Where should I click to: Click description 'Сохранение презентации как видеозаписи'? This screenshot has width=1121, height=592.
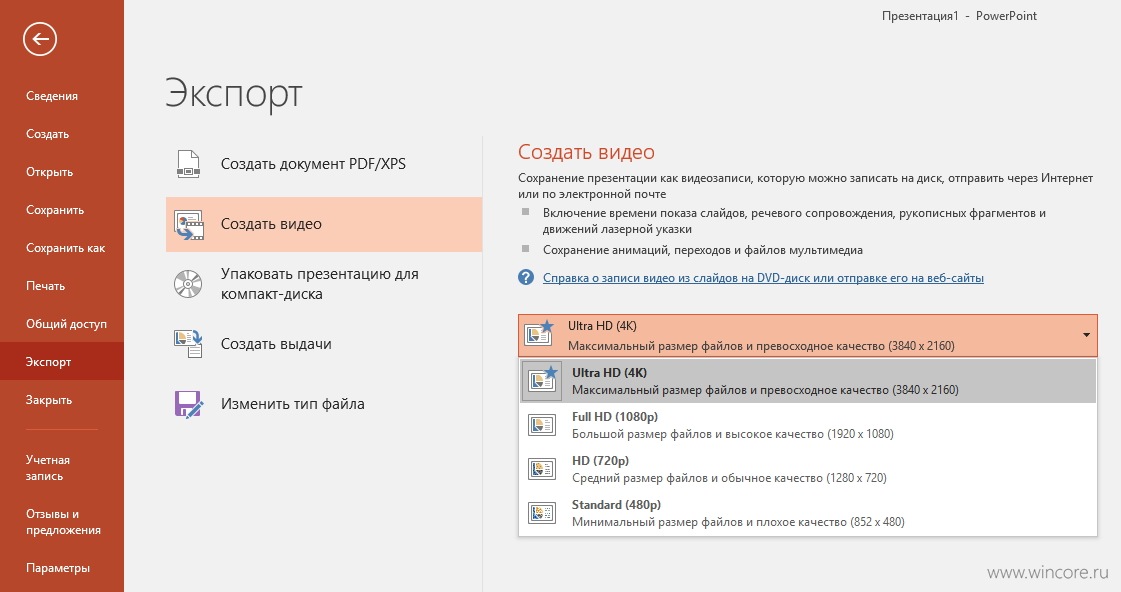pos(805,186)
